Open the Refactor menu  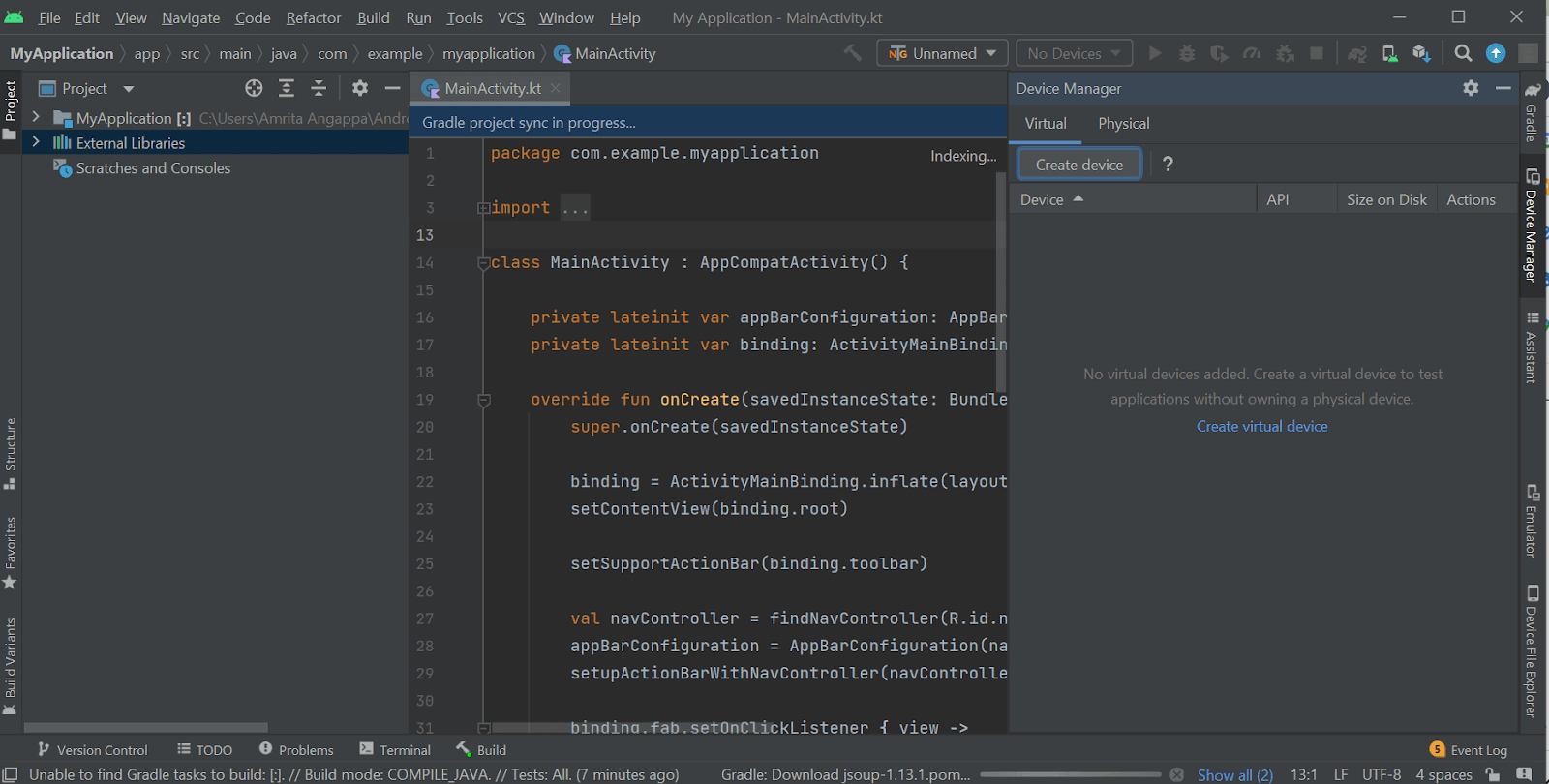coord(314,17)
